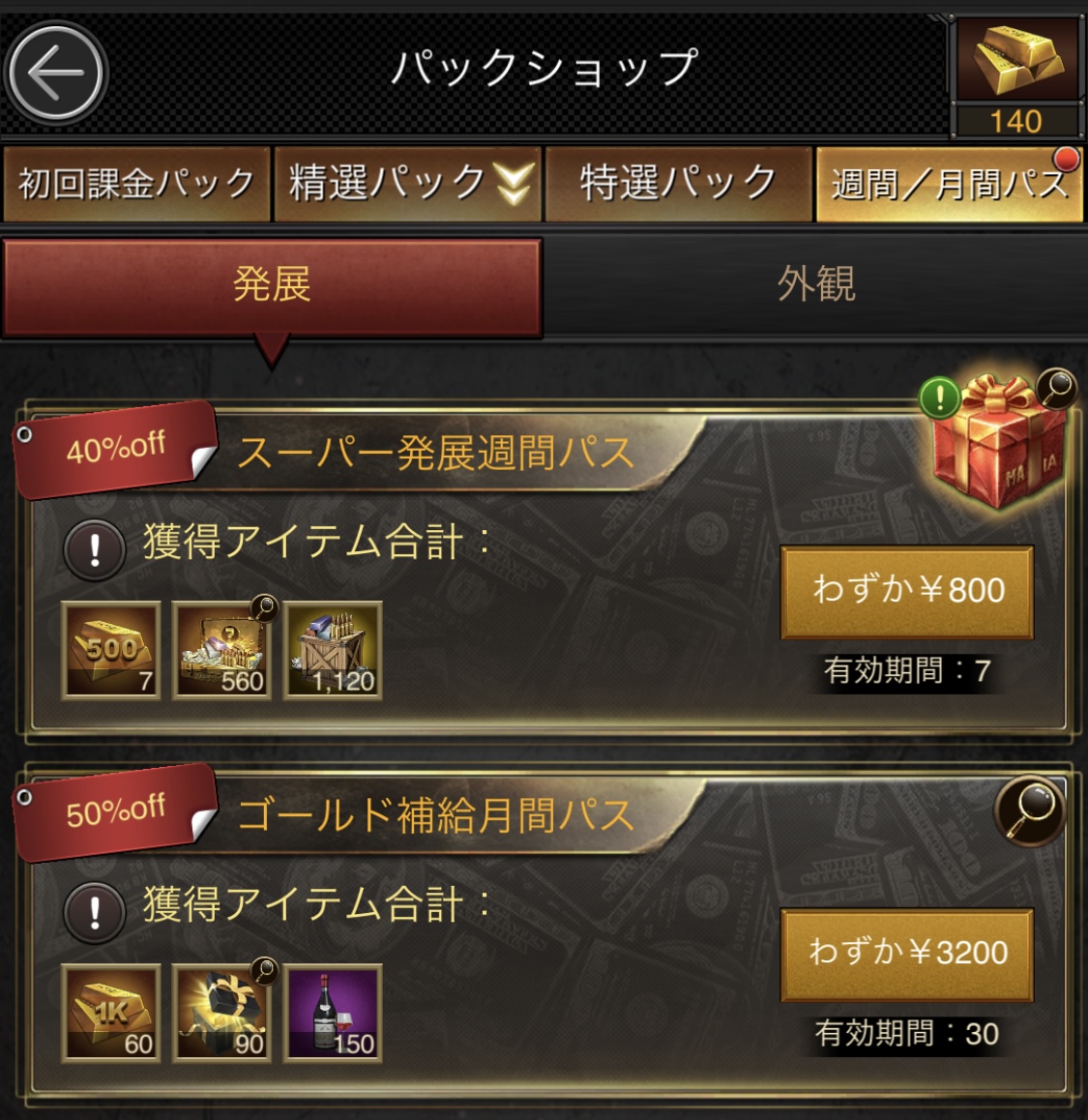Open the 週間／月間パス tab
1088x1120 pixels.
point(950,184)
